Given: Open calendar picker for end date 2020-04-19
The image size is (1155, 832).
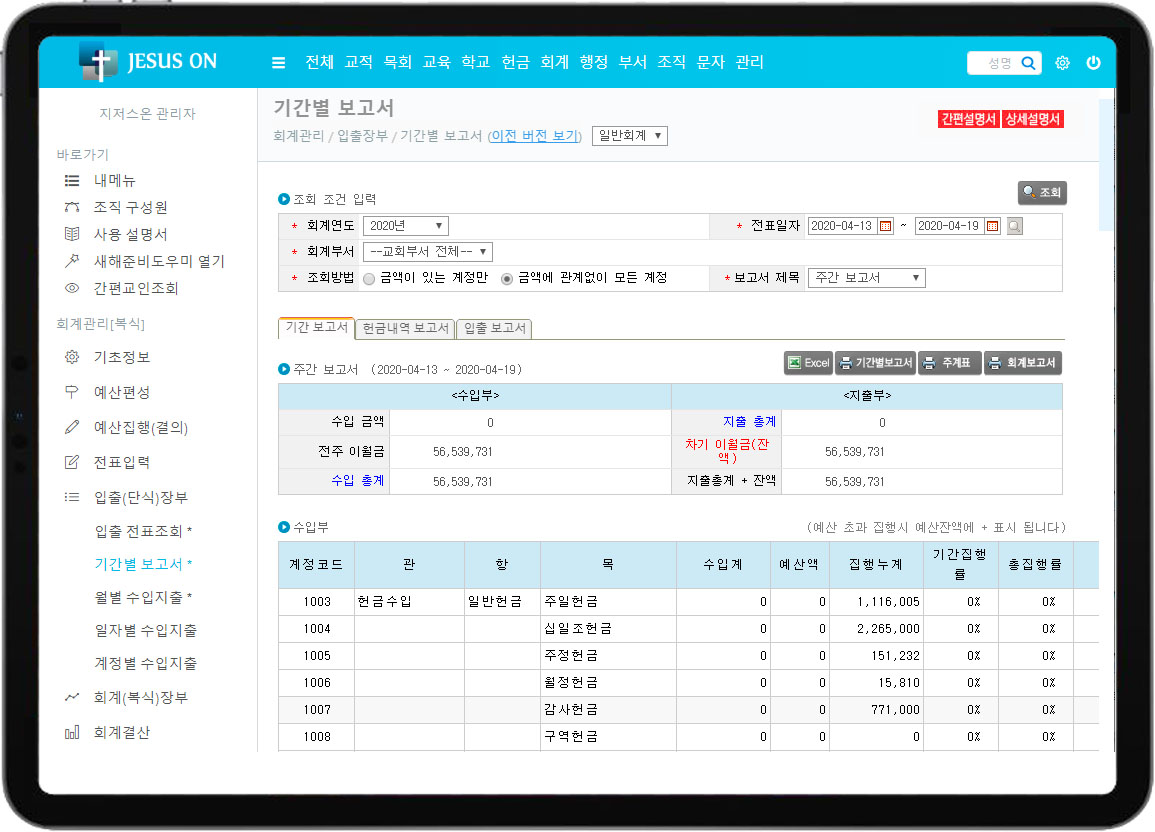Looking at the screenshot, I should click(992, 227).
